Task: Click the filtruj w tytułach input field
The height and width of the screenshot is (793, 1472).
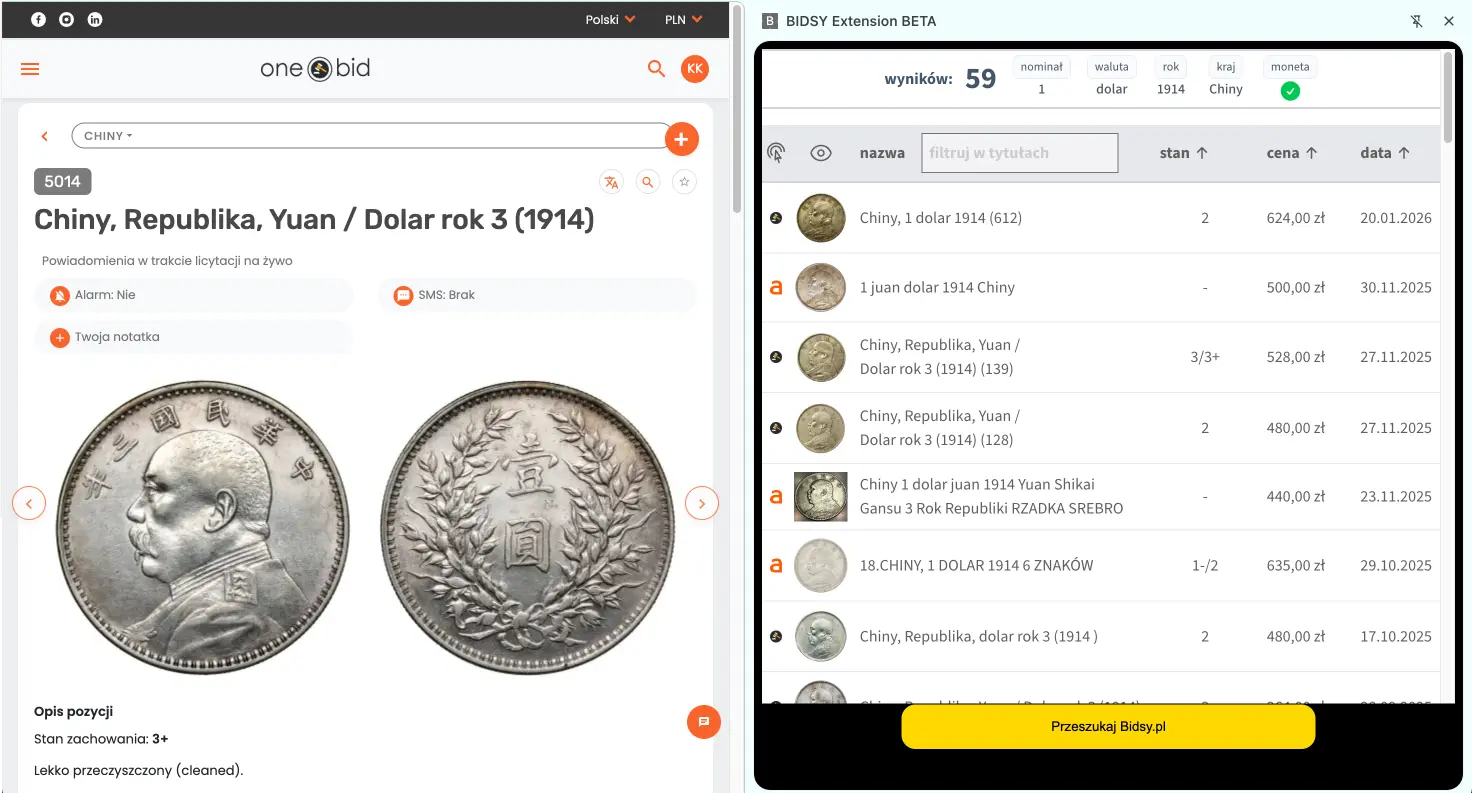Action: coord(1019,153)
